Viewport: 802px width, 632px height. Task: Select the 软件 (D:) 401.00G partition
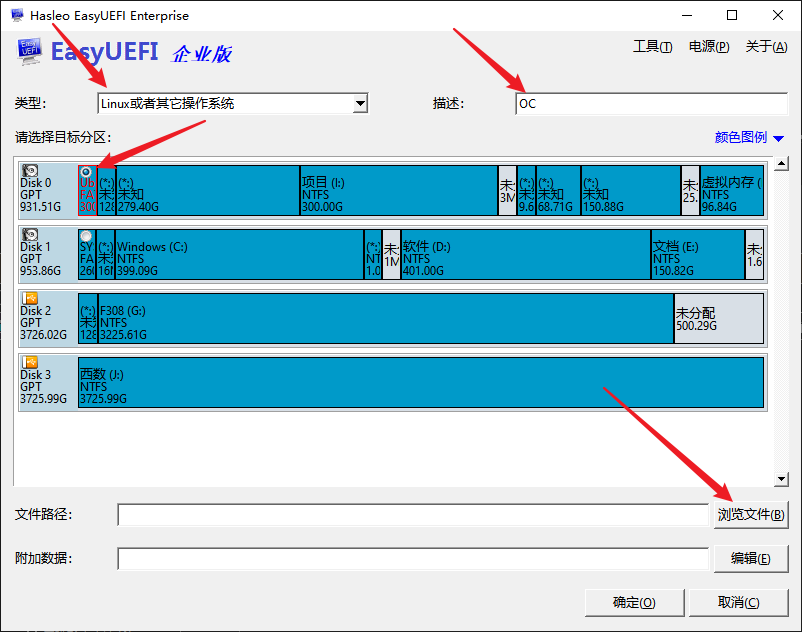pyautogui.click(x=526, y=254)
